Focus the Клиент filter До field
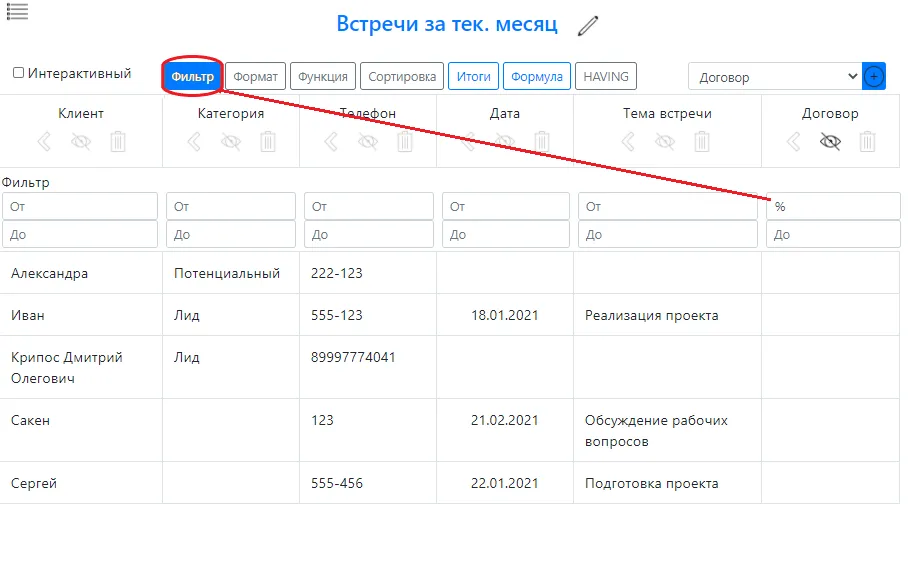The width and height of the screenshot is (922, 579). [80, 234]
